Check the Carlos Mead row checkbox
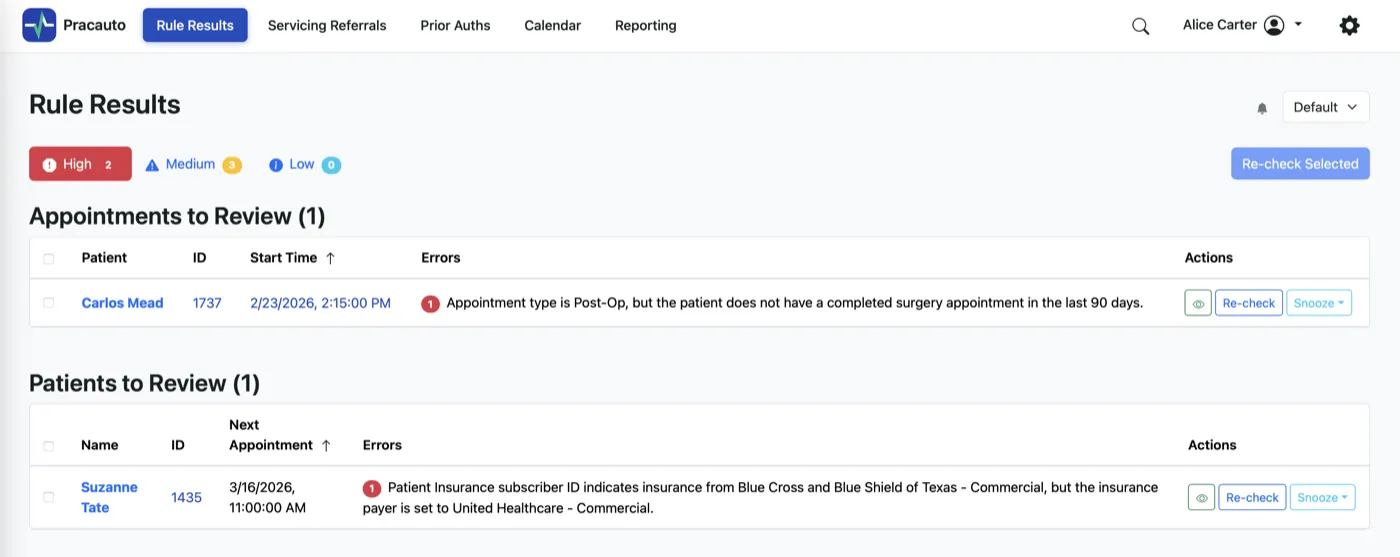 click(x=49, y=303)
